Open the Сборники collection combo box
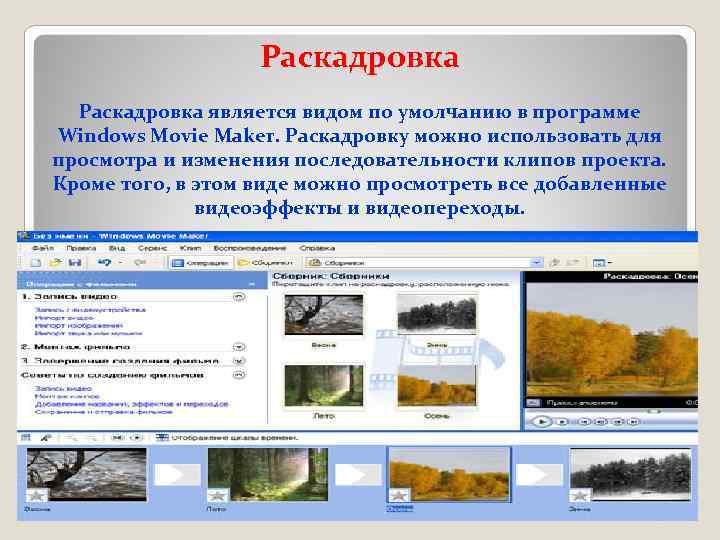This screenshot has height=540, width=720. [424, 263]
